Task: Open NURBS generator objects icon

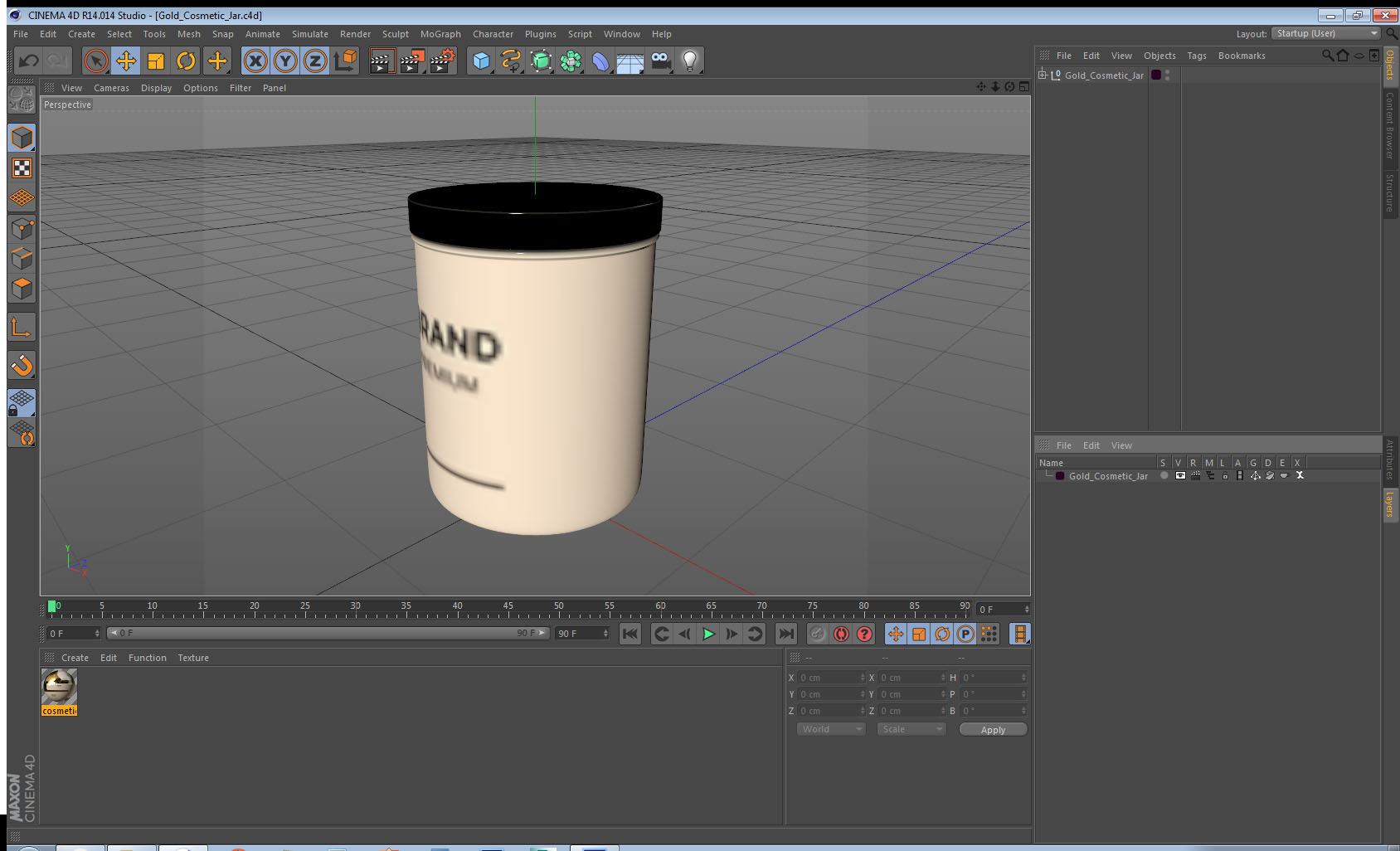Action: point(541,61)
